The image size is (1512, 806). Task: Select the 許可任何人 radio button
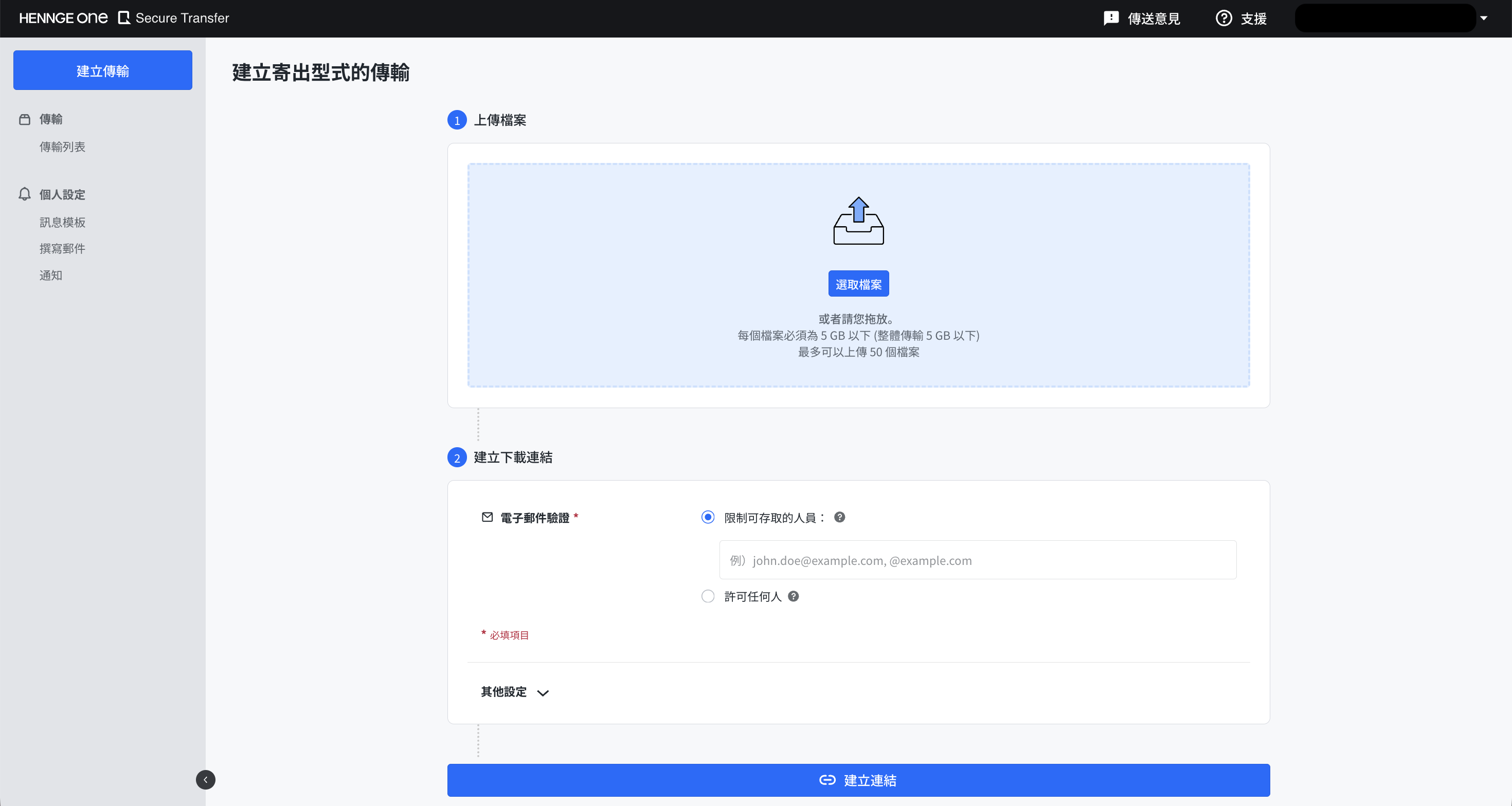click(708, 596)
